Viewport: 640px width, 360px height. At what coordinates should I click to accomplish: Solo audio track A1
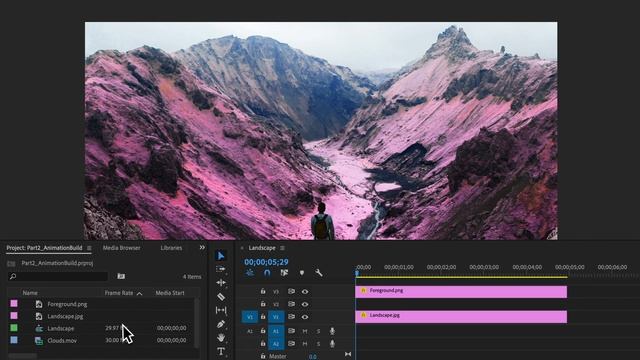coord(318,331)
